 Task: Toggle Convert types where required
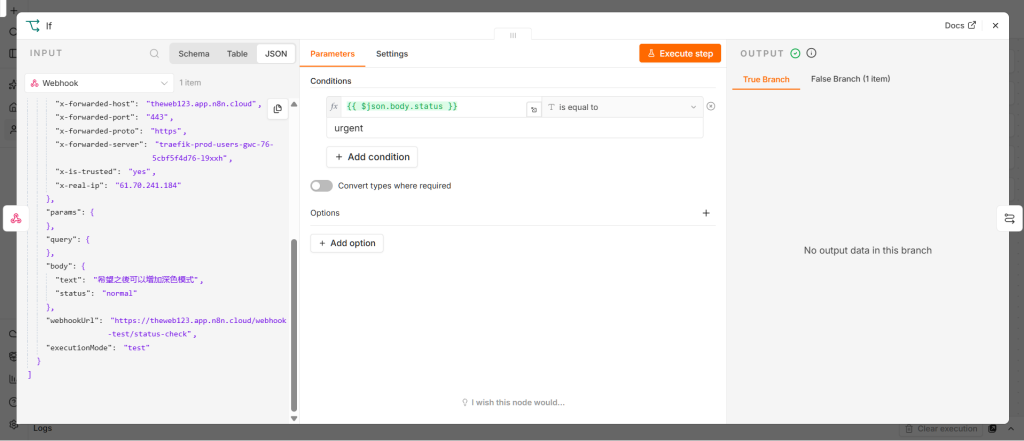321,186
